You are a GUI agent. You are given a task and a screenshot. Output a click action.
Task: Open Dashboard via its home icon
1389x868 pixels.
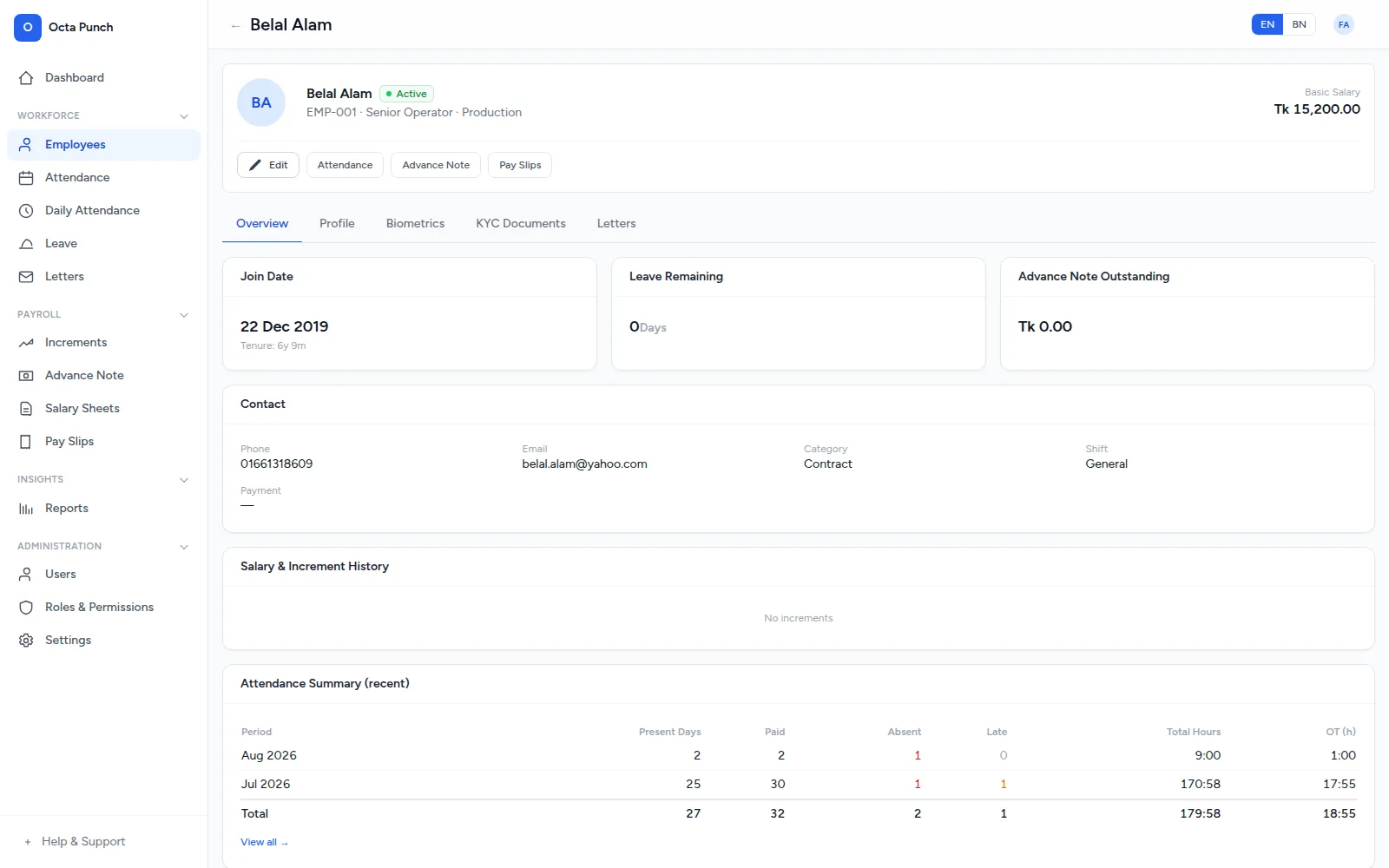click(26, 77)
